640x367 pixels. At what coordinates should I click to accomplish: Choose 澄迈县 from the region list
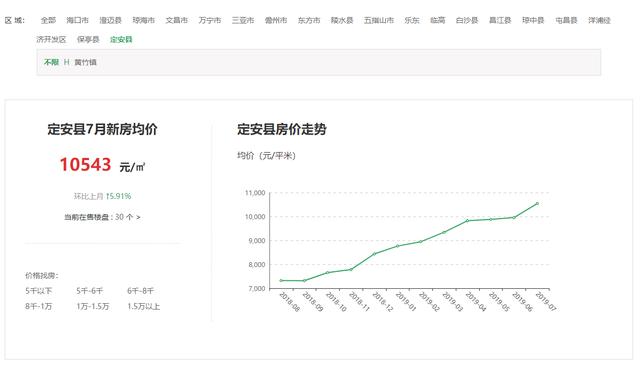click(110, 20)
